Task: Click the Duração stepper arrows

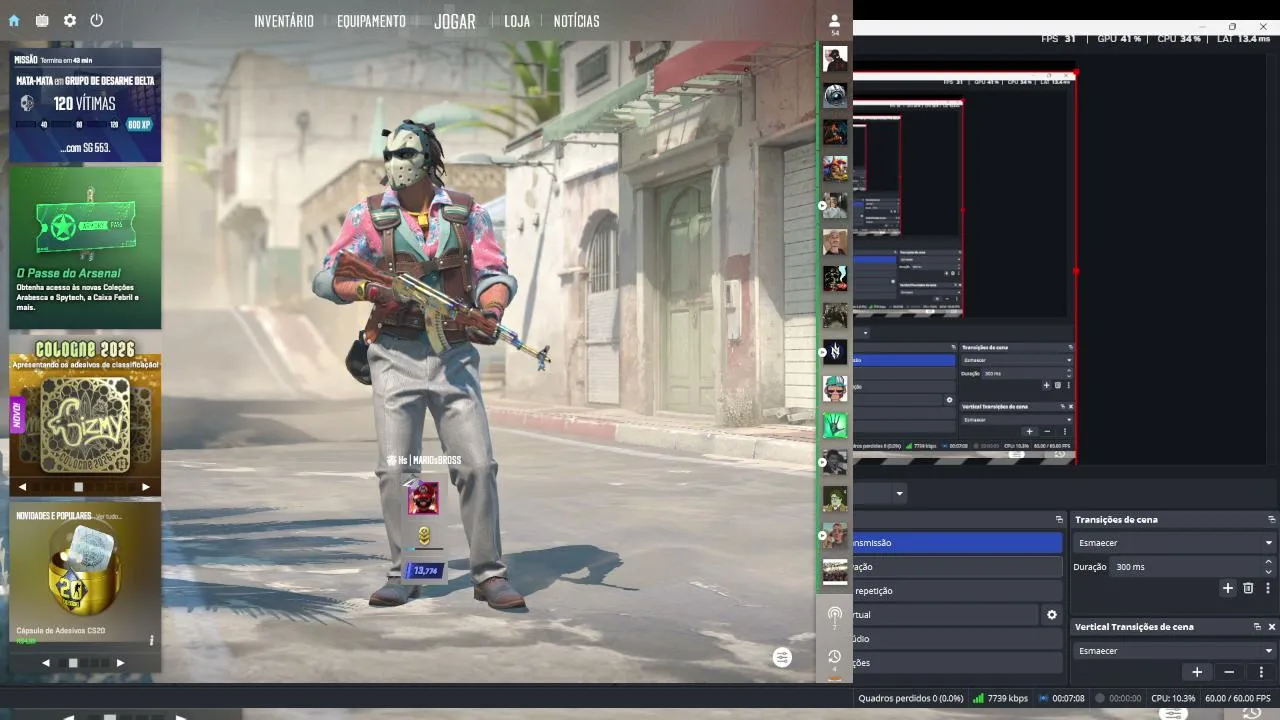Action: 1268,566
